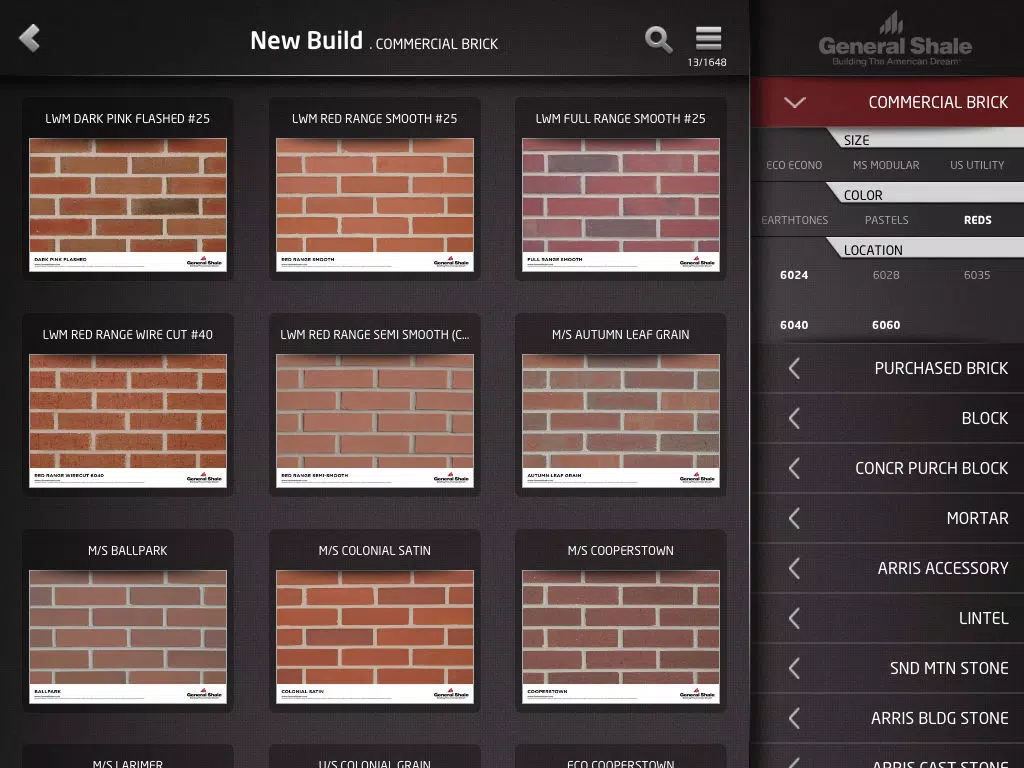Select the U/S Colonial Grain card title
The height and width of the screenshot is (768, 1024).
(375, 763)
